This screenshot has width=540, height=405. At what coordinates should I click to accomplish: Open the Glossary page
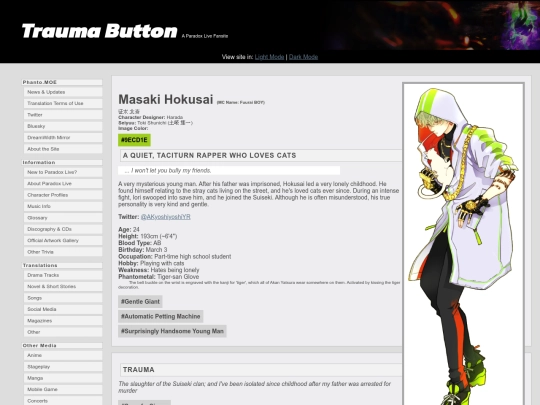63,218
